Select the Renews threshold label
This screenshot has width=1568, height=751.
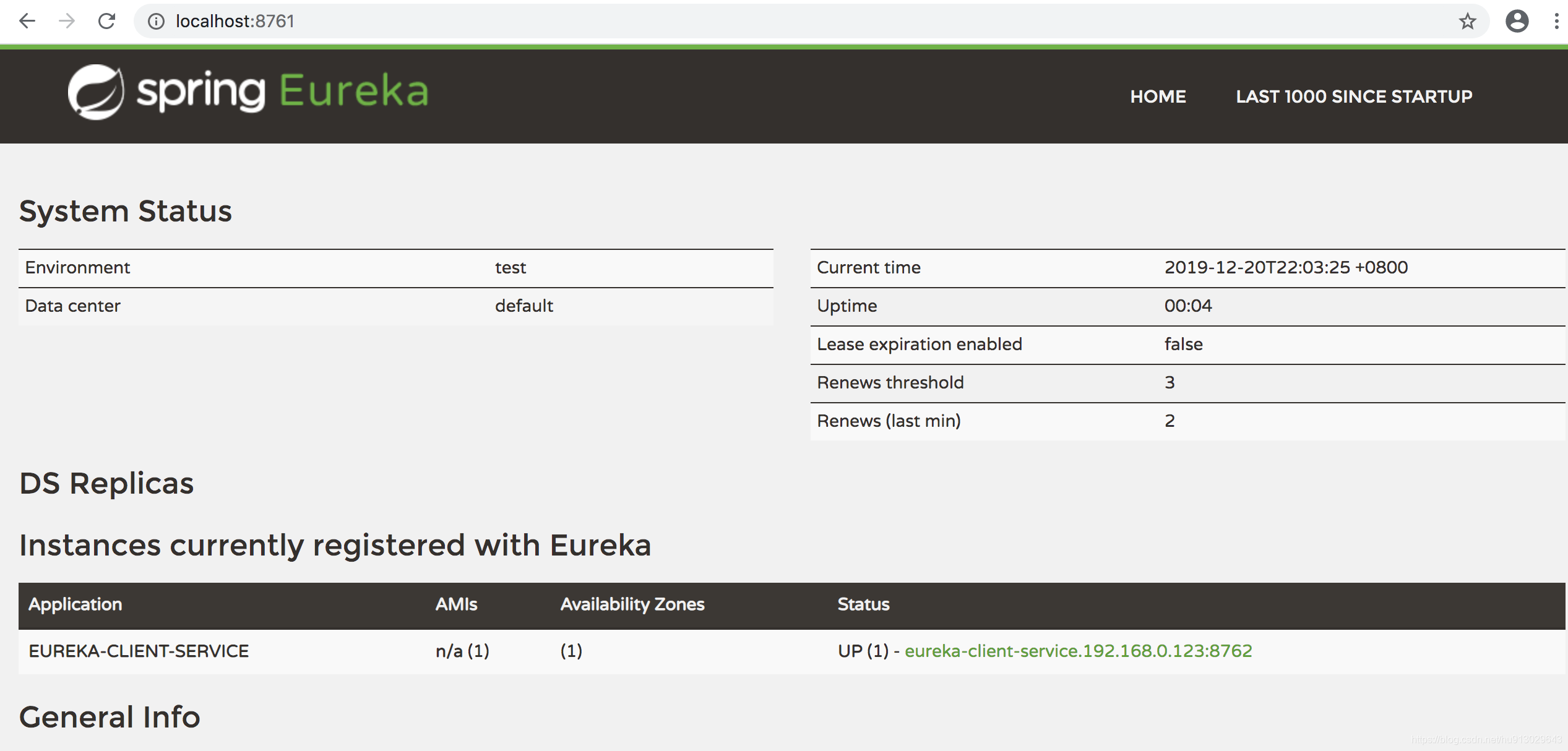tap(890, 382)
